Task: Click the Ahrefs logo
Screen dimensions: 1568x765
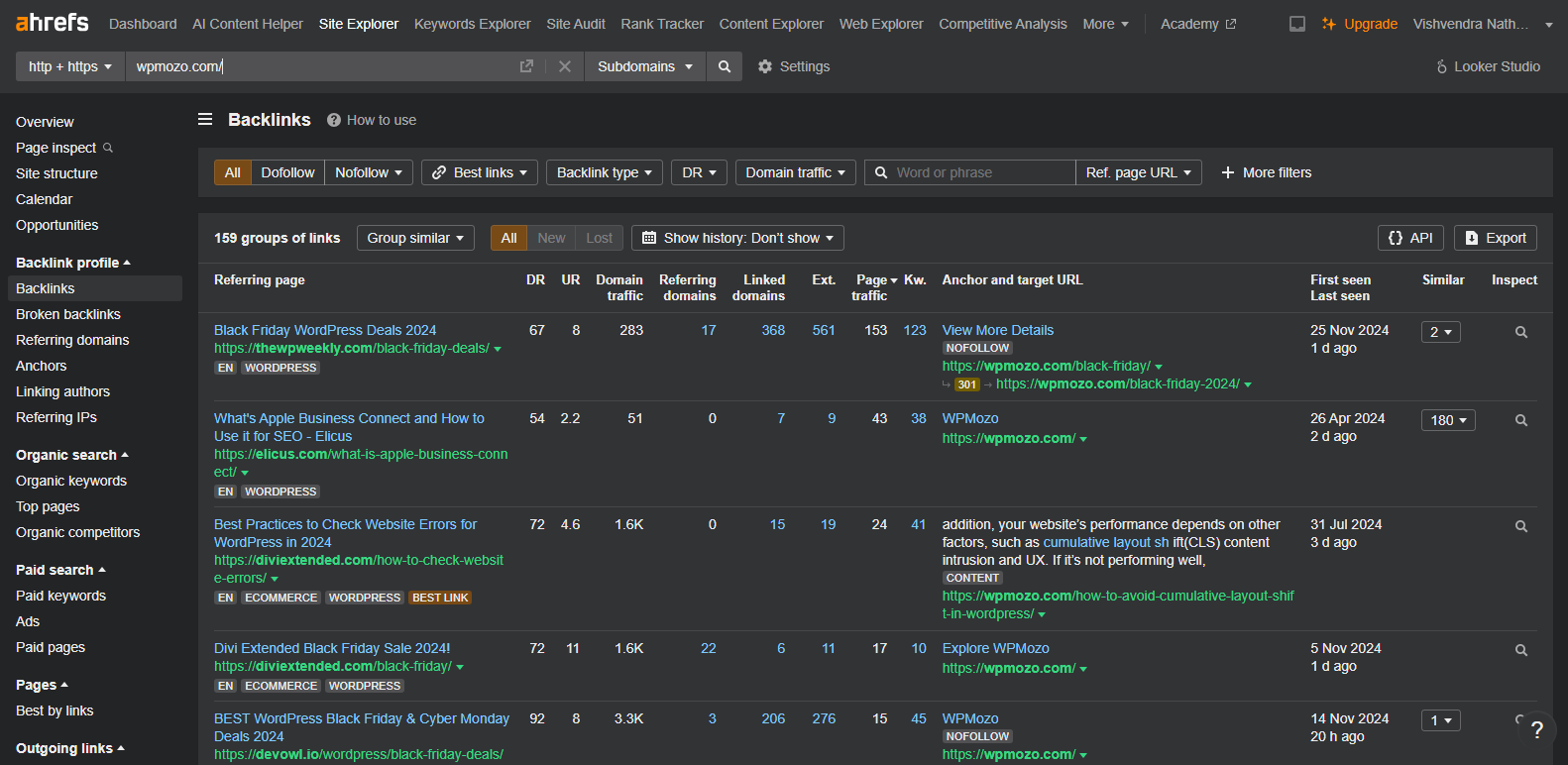Action: tap(53, 22)
